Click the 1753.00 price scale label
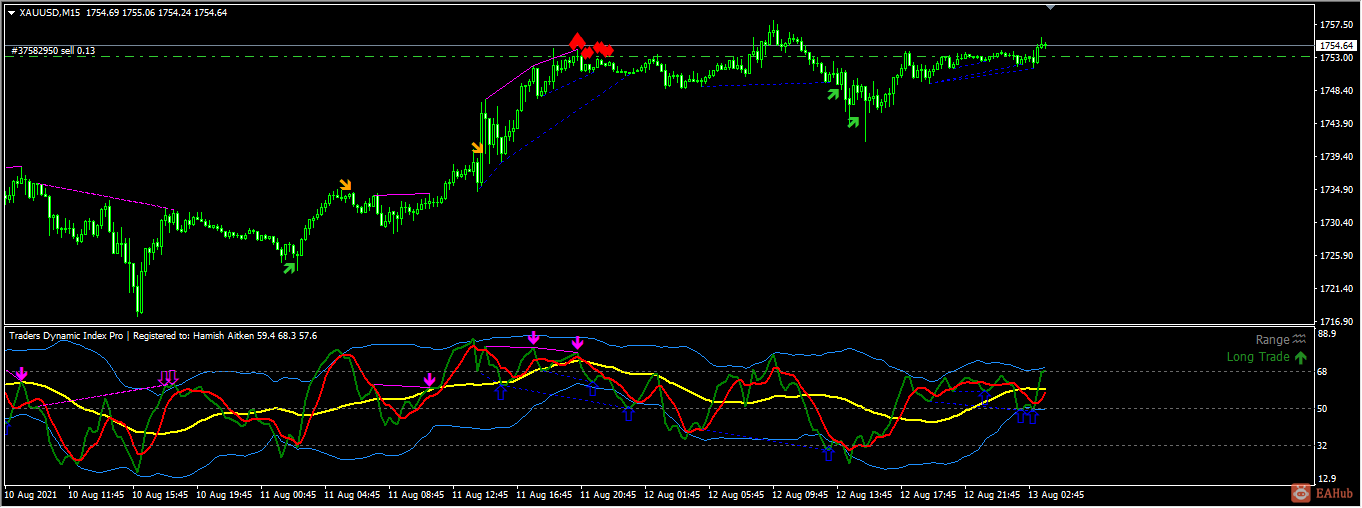 pyautogui.click(x=1336, y=58)
